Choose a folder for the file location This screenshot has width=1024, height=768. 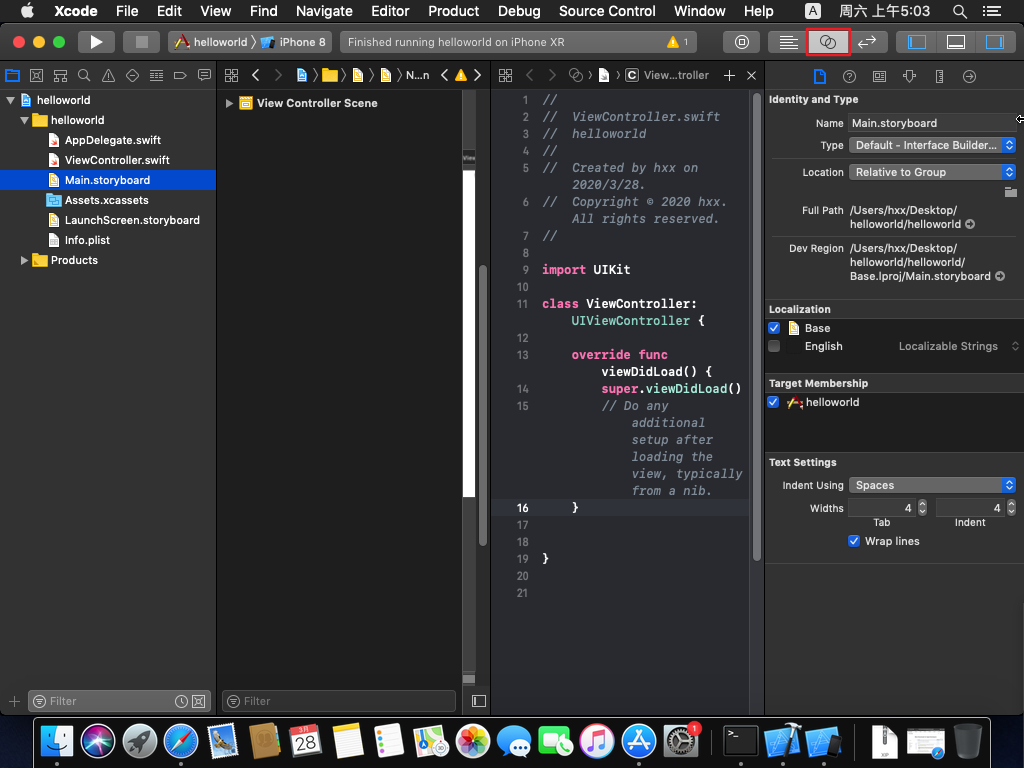[1010, 192]
